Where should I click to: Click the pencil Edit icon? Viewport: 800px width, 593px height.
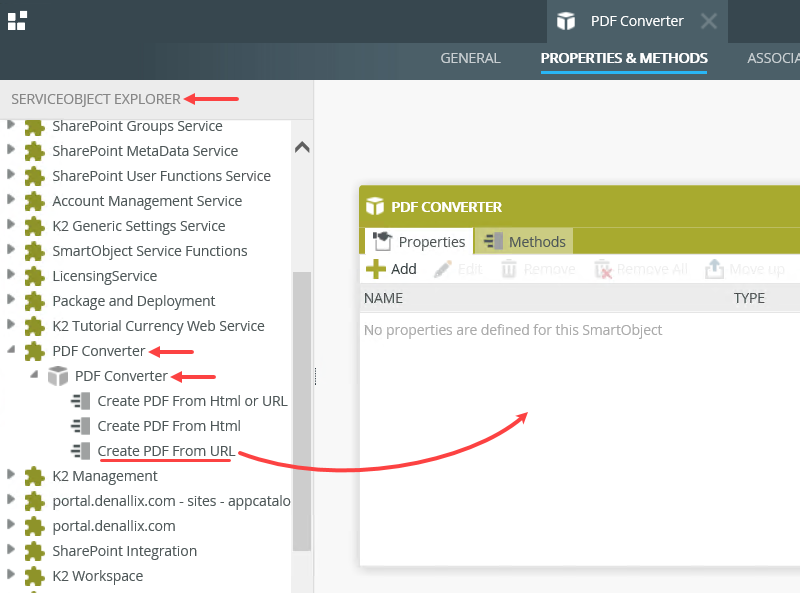click(x=442, y=269)
